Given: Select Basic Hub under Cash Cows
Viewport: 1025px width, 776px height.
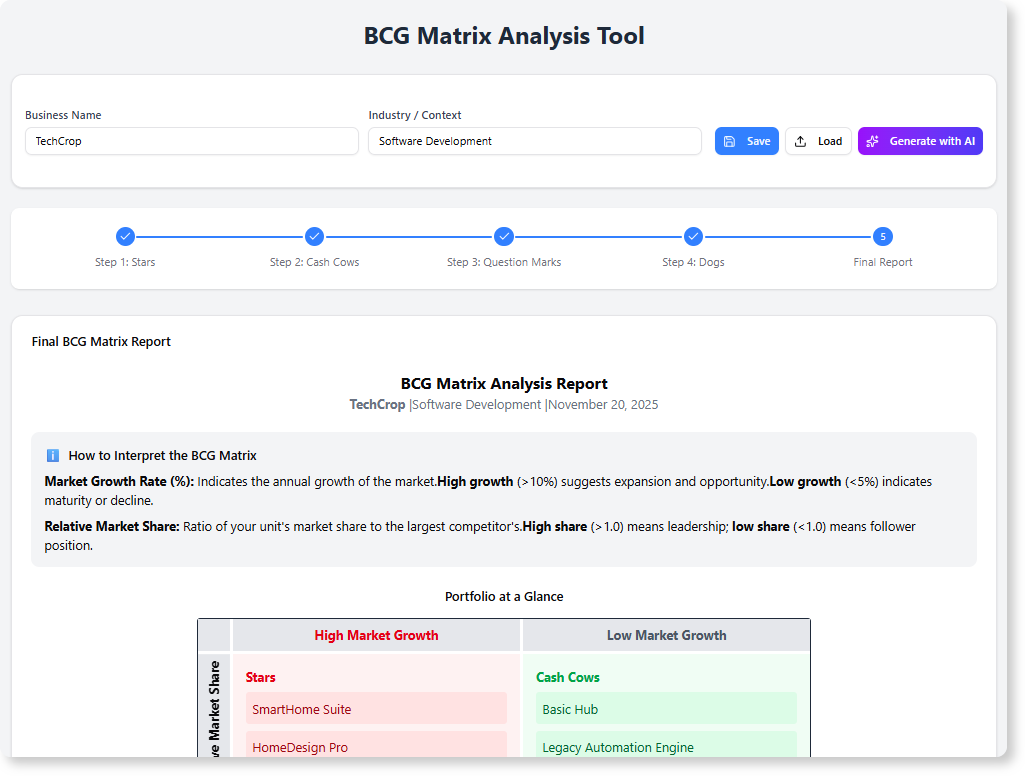Looking at the screenshot, I should (666, 708).
